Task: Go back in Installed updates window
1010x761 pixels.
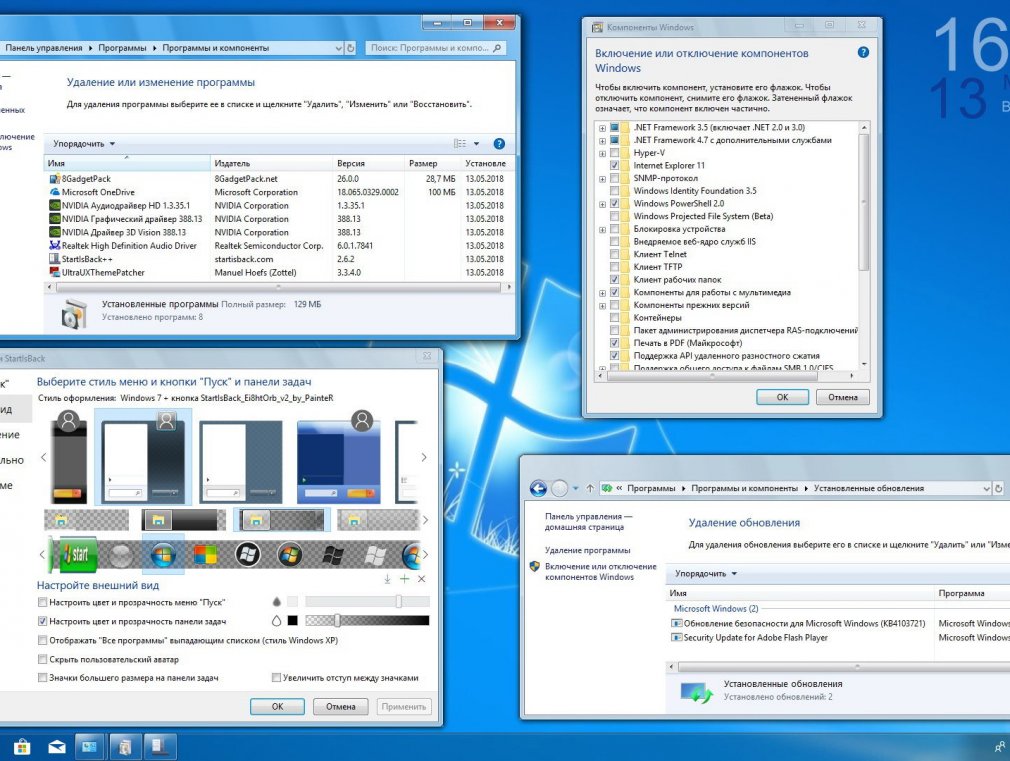Action: [538, 488]
